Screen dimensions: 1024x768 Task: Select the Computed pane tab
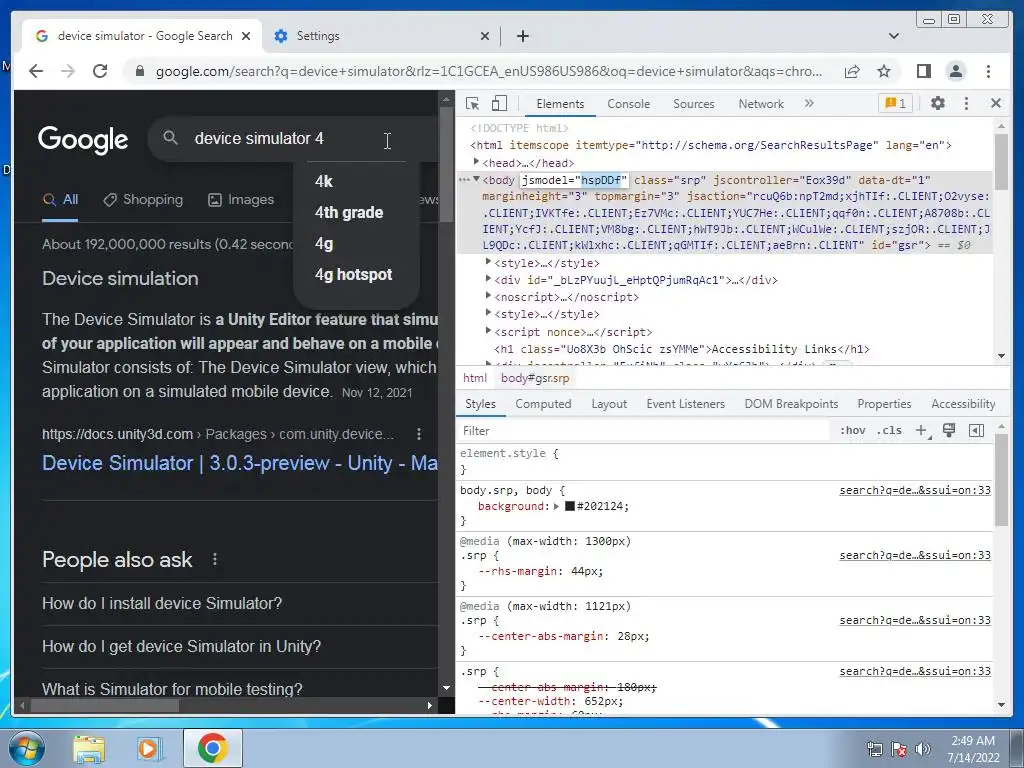point(543,404)
